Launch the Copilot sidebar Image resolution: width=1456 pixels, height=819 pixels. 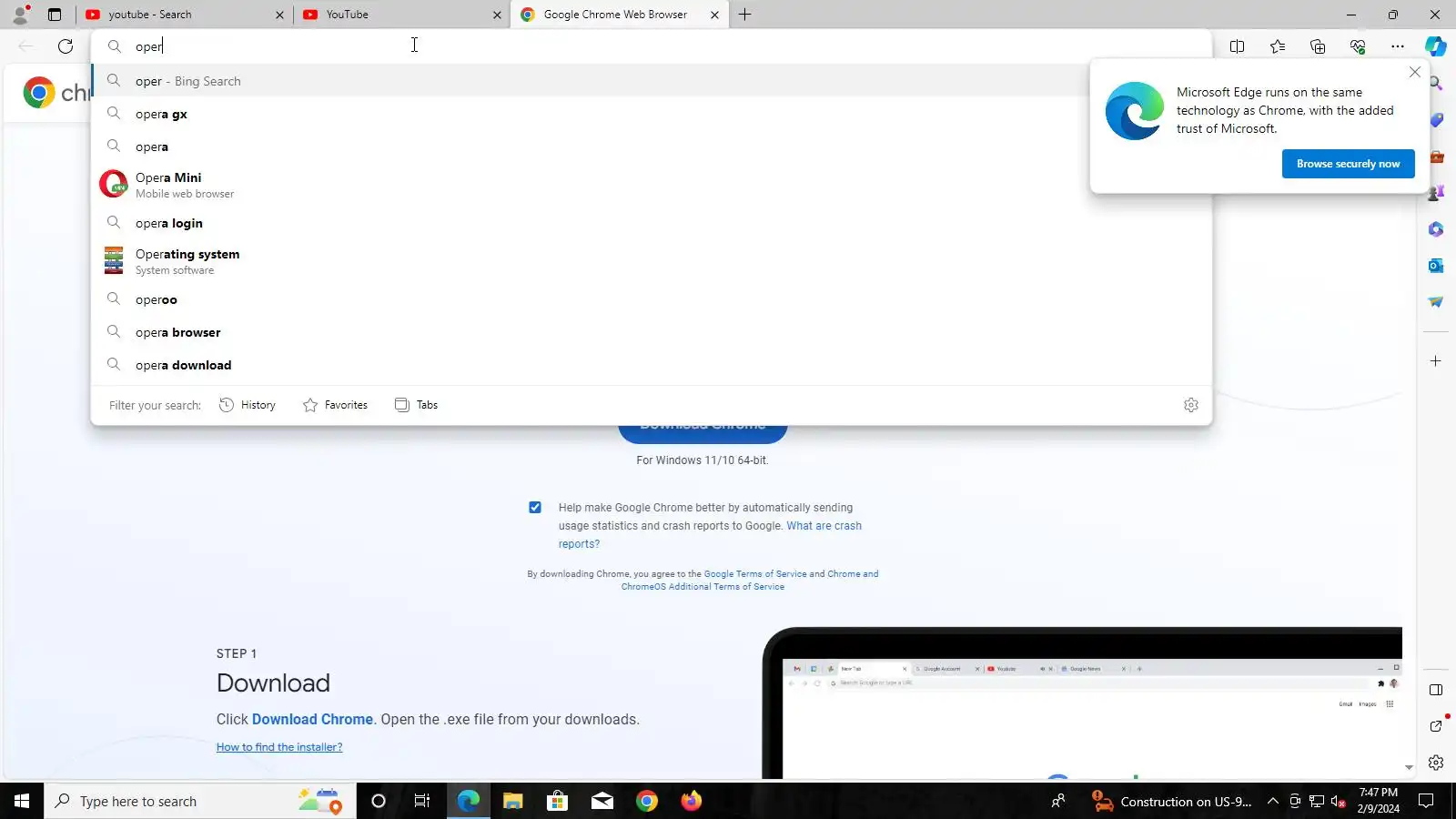pos(1436,46)
